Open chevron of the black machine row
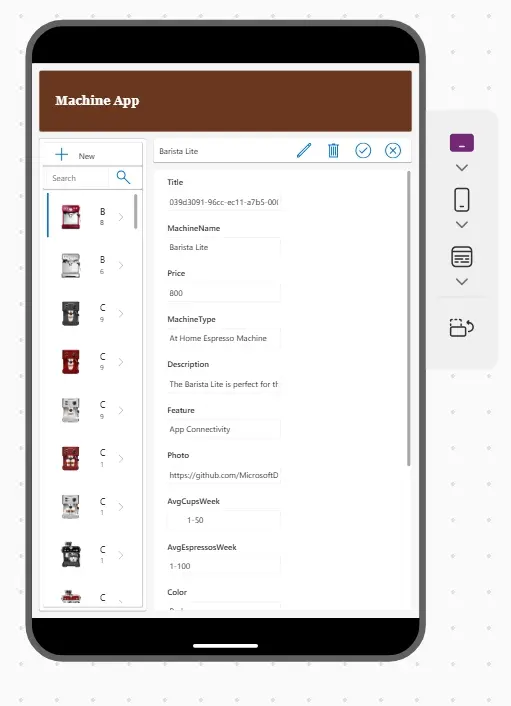Screen dimensions: 511x706 click(x=121, y=313)
